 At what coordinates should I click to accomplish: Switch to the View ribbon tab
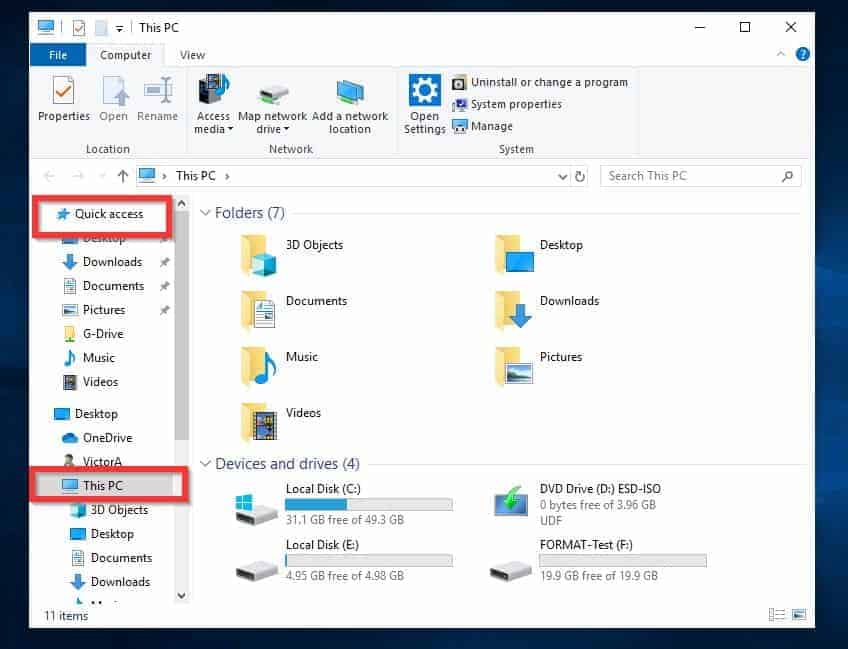(192, 55)
